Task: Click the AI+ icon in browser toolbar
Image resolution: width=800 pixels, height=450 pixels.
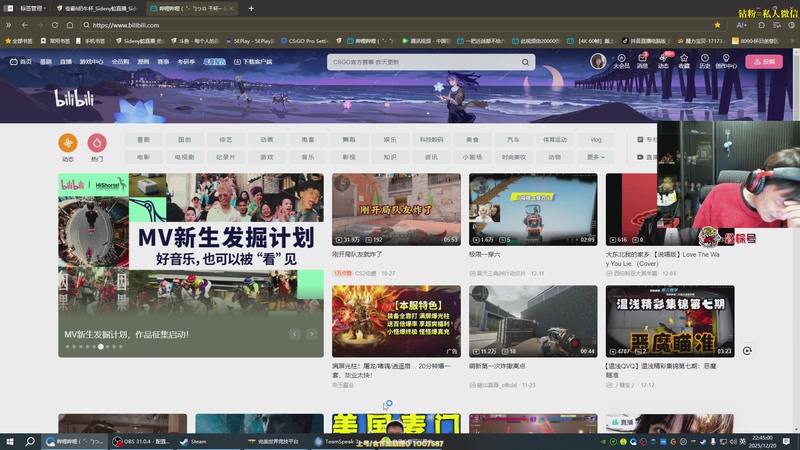Action: tap(741, 25)
